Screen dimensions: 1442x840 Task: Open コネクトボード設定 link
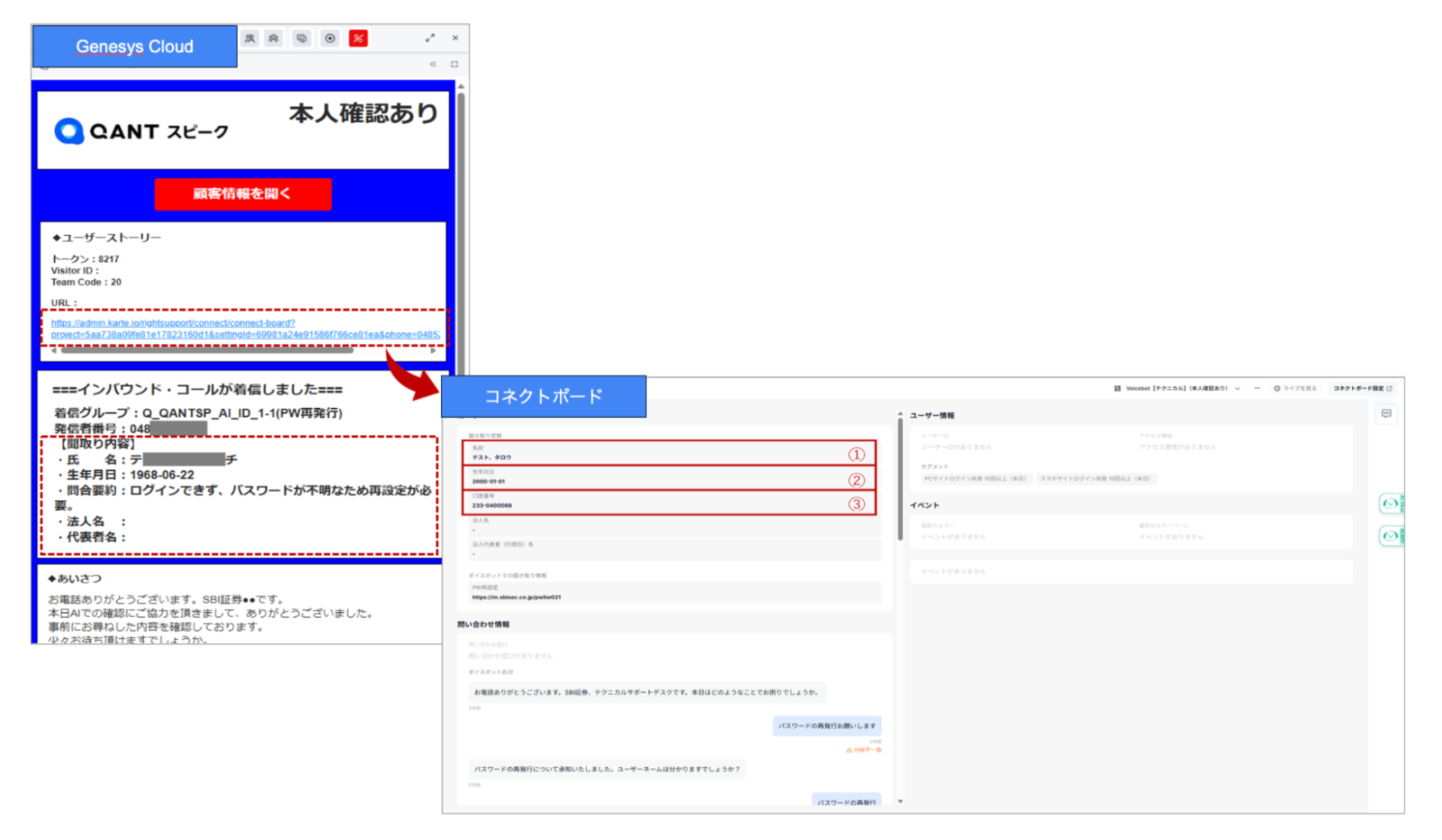(x=1362, y=388)
